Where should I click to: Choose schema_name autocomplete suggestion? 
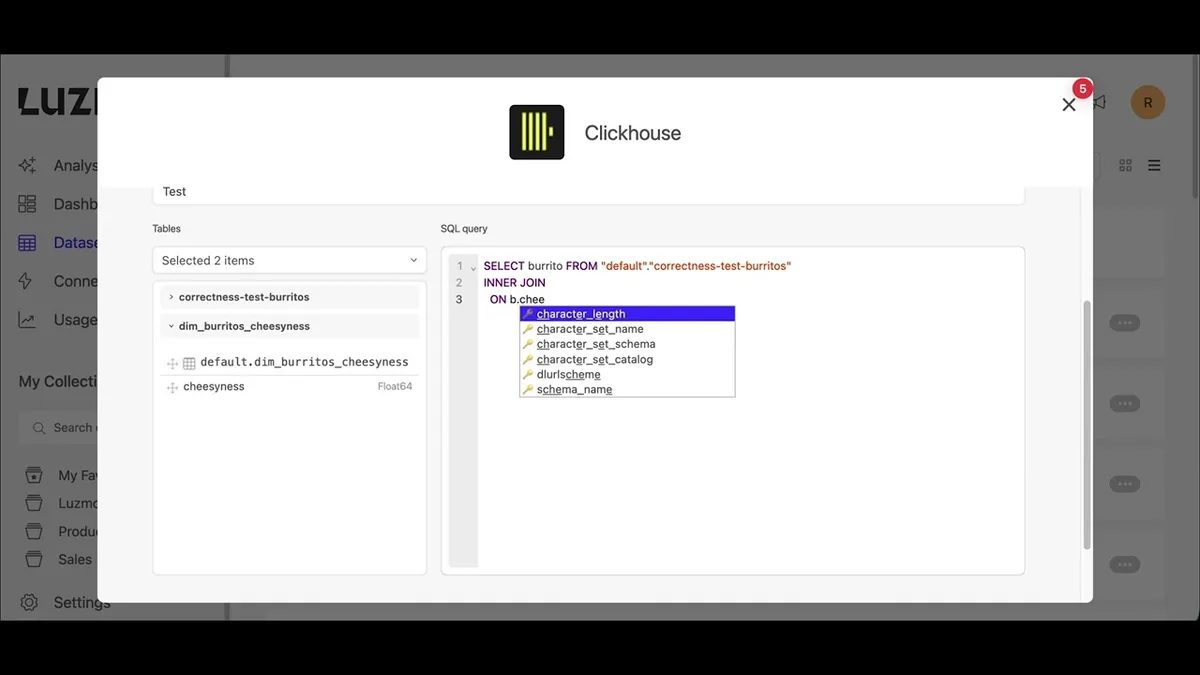point(627,389)
